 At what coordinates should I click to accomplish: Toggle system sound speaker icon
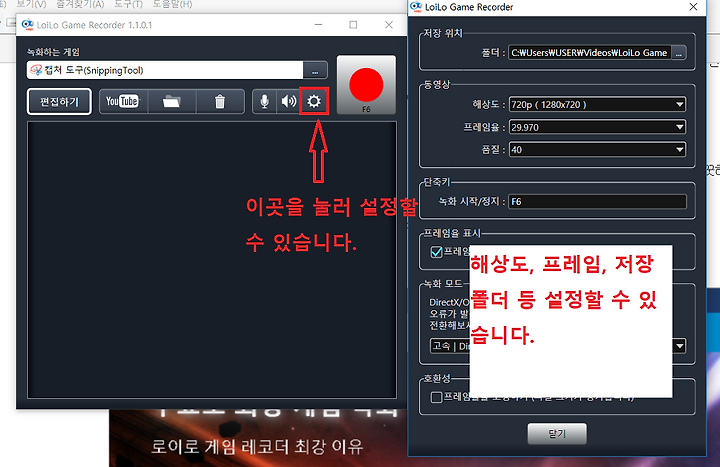click(x=289, y=101)
